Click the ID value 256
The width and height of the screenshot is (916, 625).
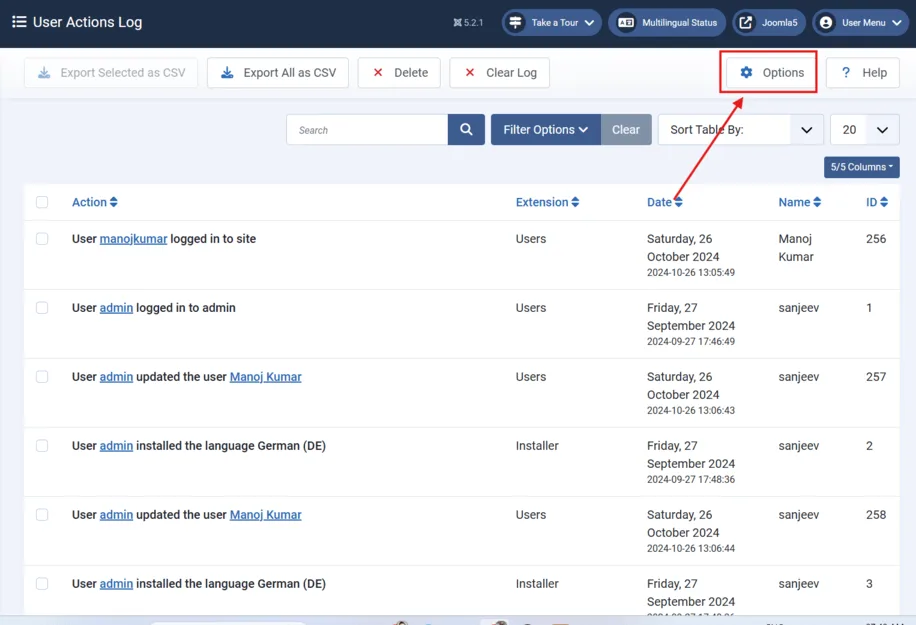coord(876,239)
